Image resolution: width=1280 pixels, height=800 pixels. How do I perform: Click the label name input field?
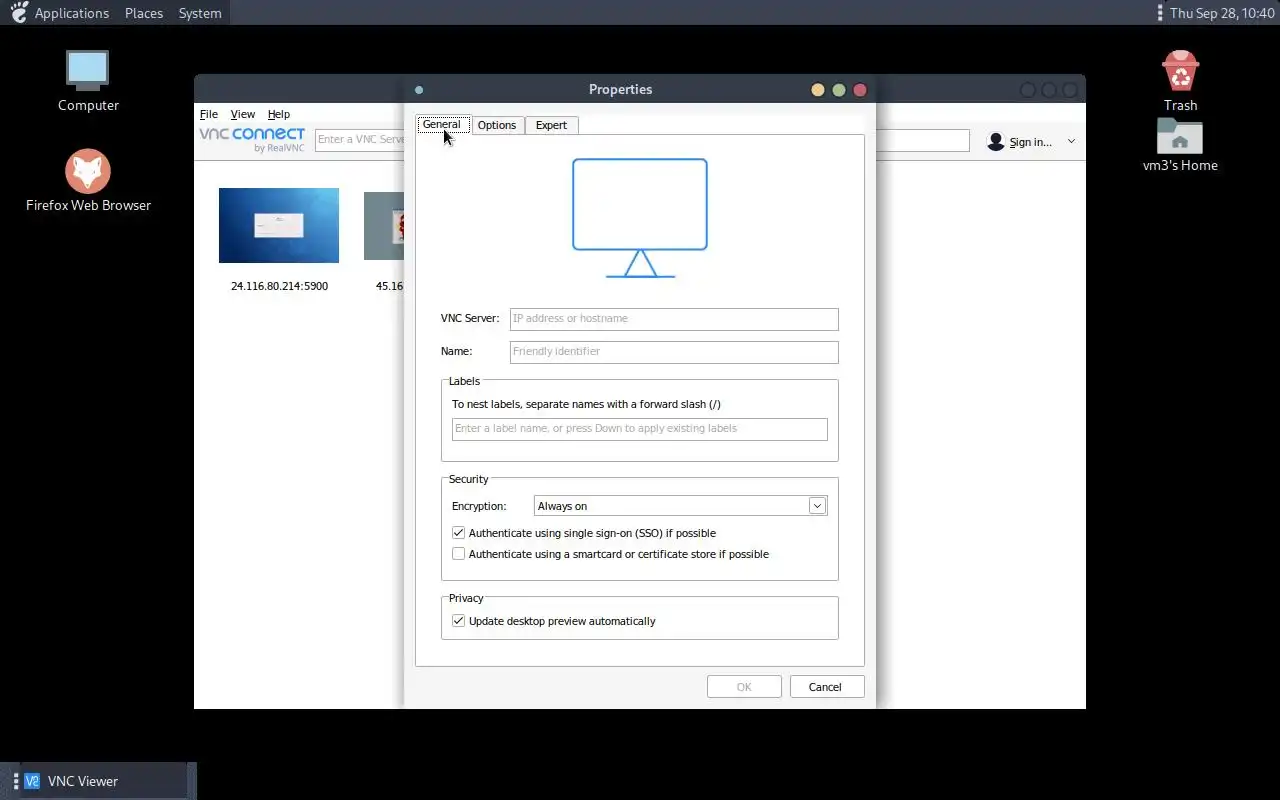tap(640, 429)
